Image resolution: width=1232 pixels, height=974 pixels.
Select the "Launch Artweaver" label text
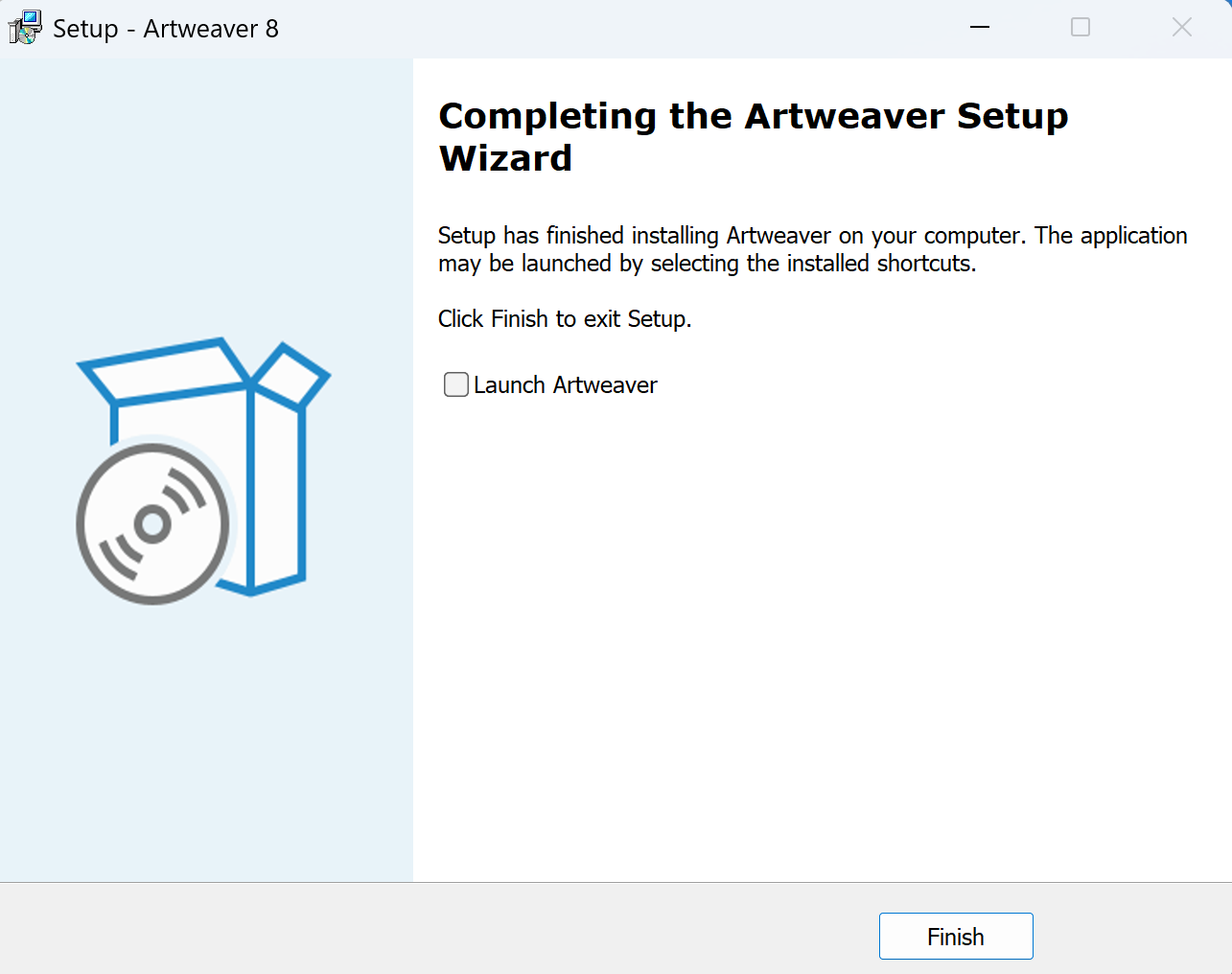tap(566, 385)
